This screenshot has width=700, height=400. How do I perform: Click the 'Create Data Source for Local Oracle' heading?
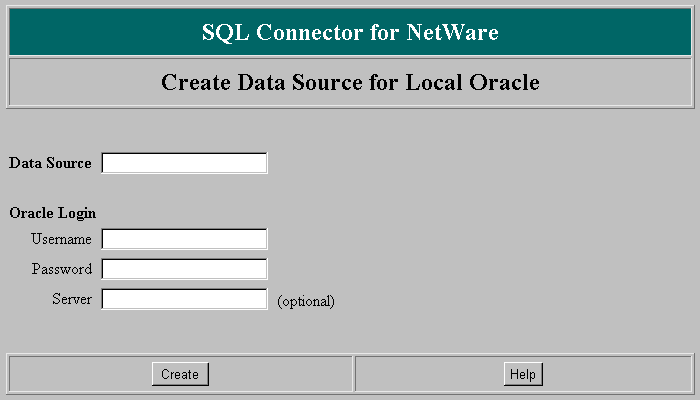[x=350, y=82]
